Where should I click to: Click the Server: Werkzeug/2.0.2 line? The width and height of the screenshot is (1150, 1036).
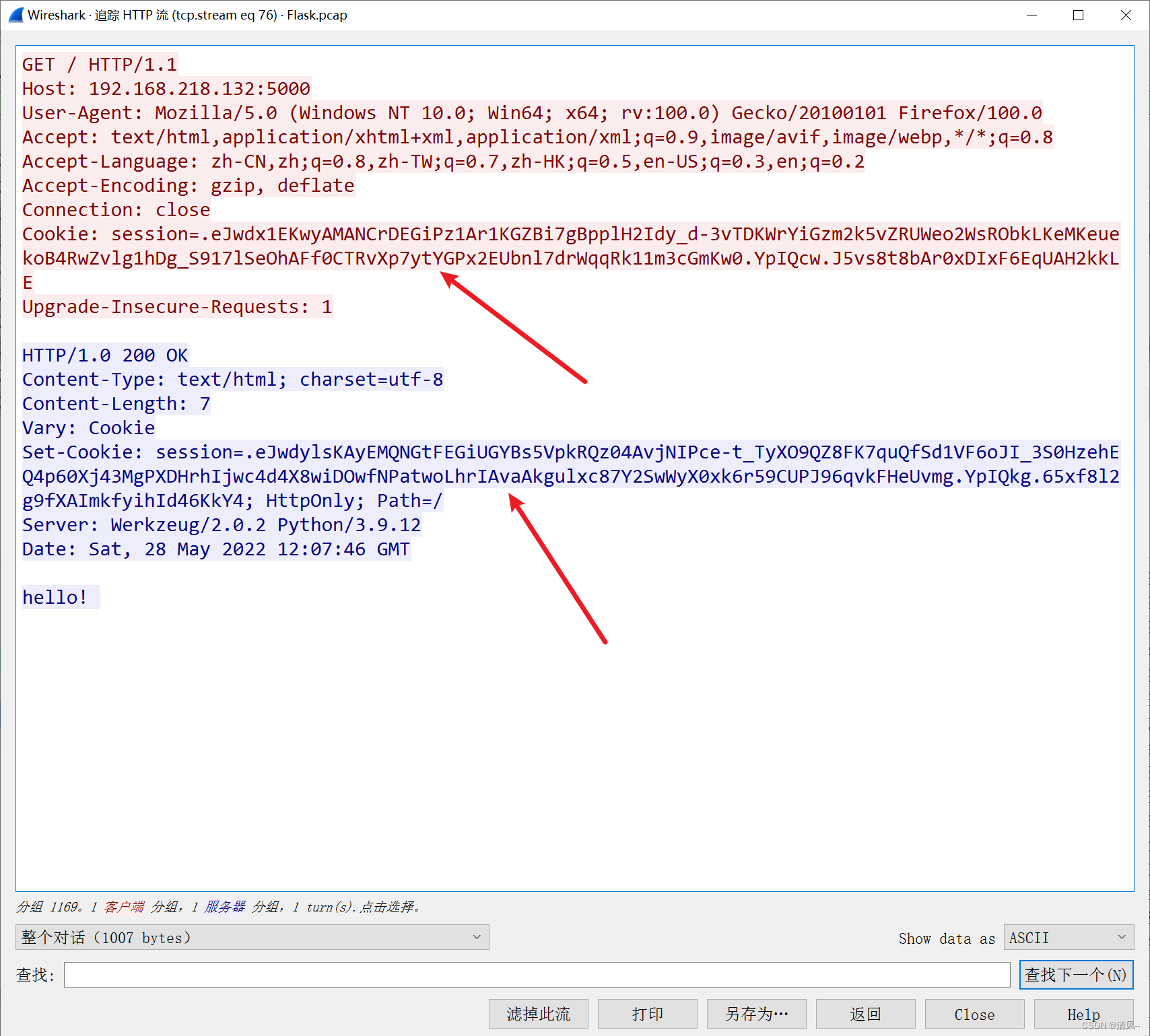pyautogui.click(x=222, y=525)
